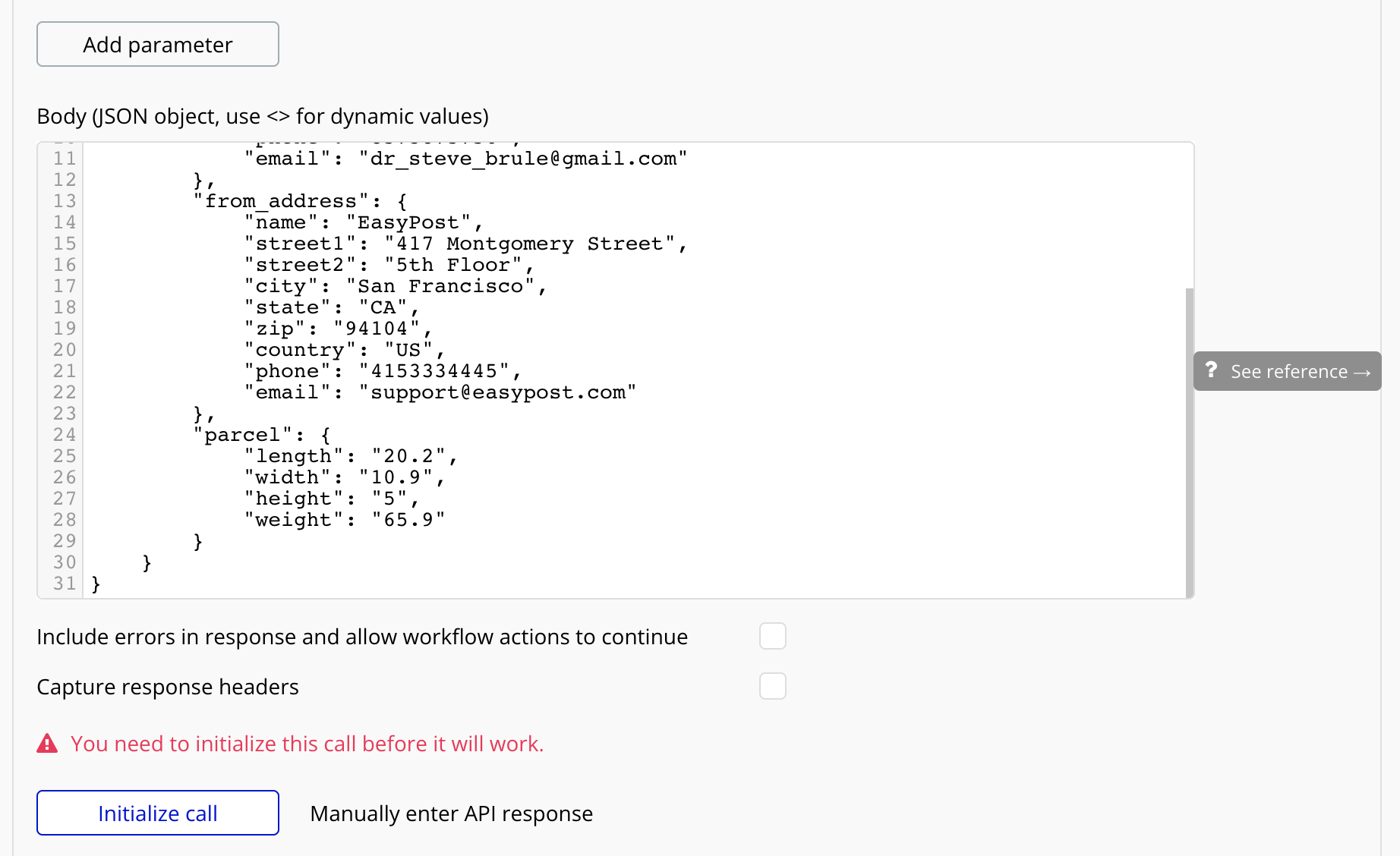The width and height of the screenshot is (1400, 856).
Task: Click the dr_steve_brule@gmail.com email value
Action: click(x=523, y=159)
